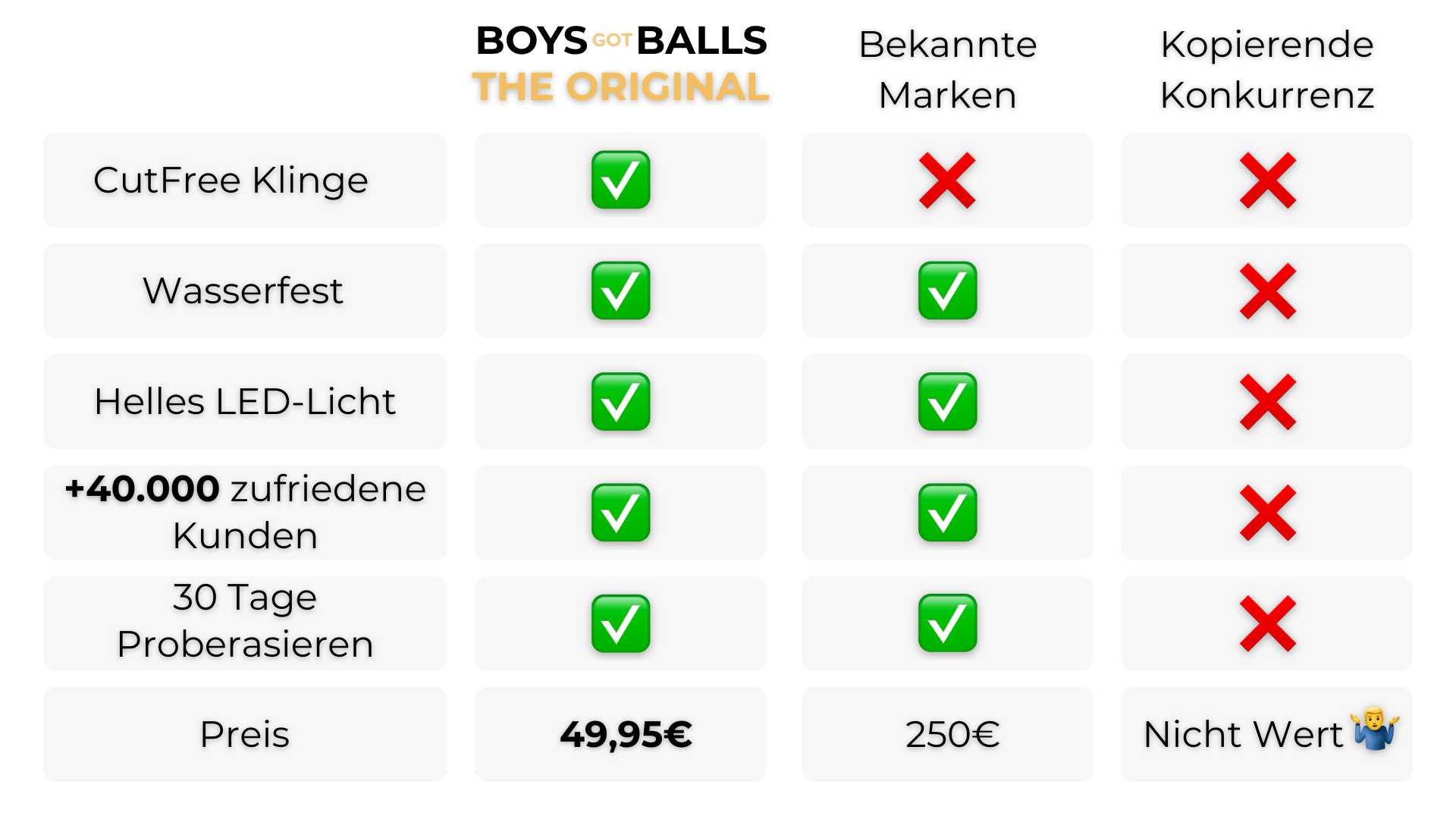This screenshot has height=819, width=1456.
Task: Select the Bekannte Marken column header
Action: (x=947, y=69)
